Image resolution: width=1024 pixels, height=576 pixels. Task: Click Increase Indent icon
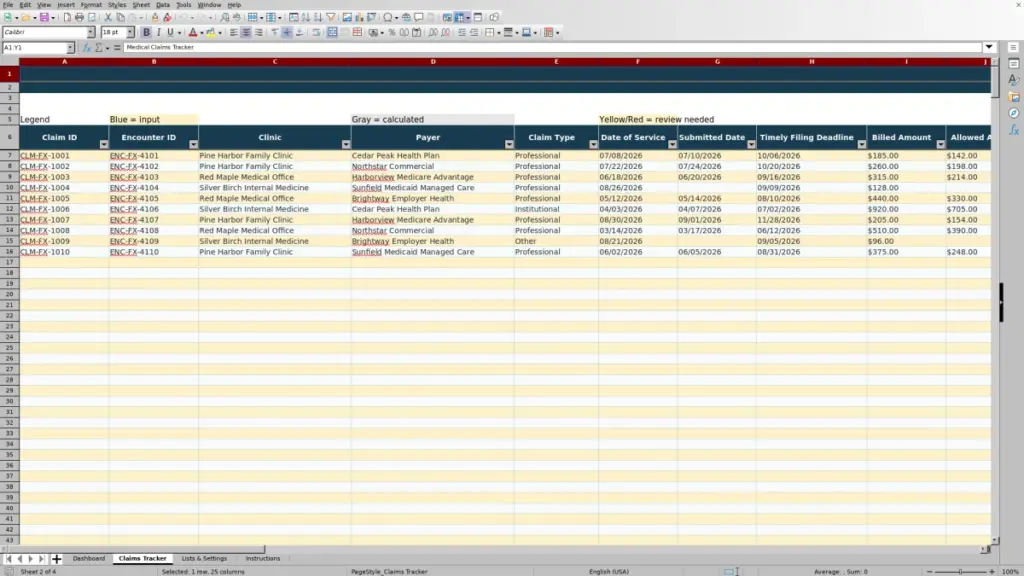tap(462, 32)
